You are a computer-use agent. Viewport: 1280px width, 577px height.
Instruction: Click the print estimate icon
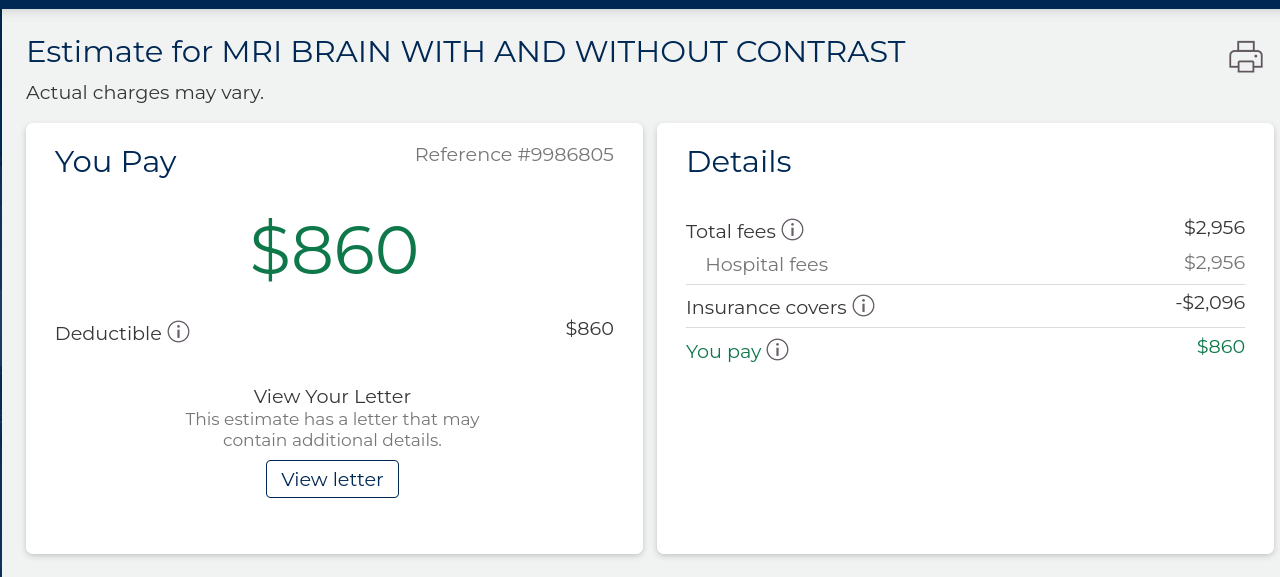pyautogui.click(x=1245, y=57)
